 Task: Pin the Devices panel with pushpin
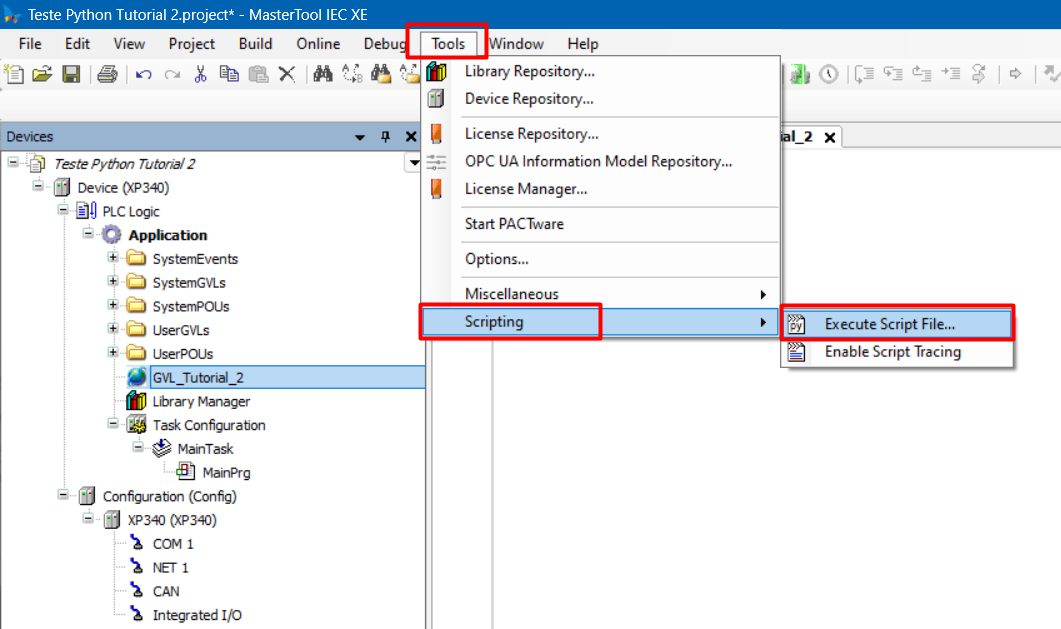click(386, 137)
